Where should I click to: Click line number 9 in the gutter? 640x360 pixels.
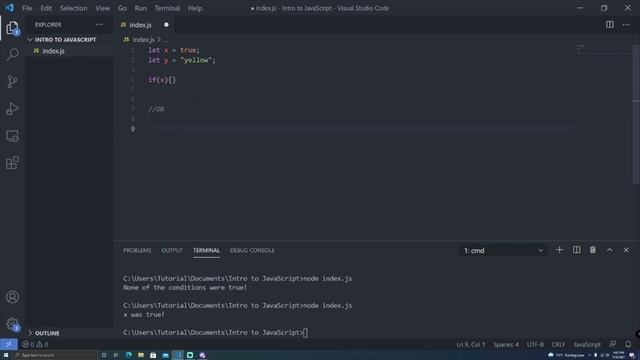[x=133, y=129]
